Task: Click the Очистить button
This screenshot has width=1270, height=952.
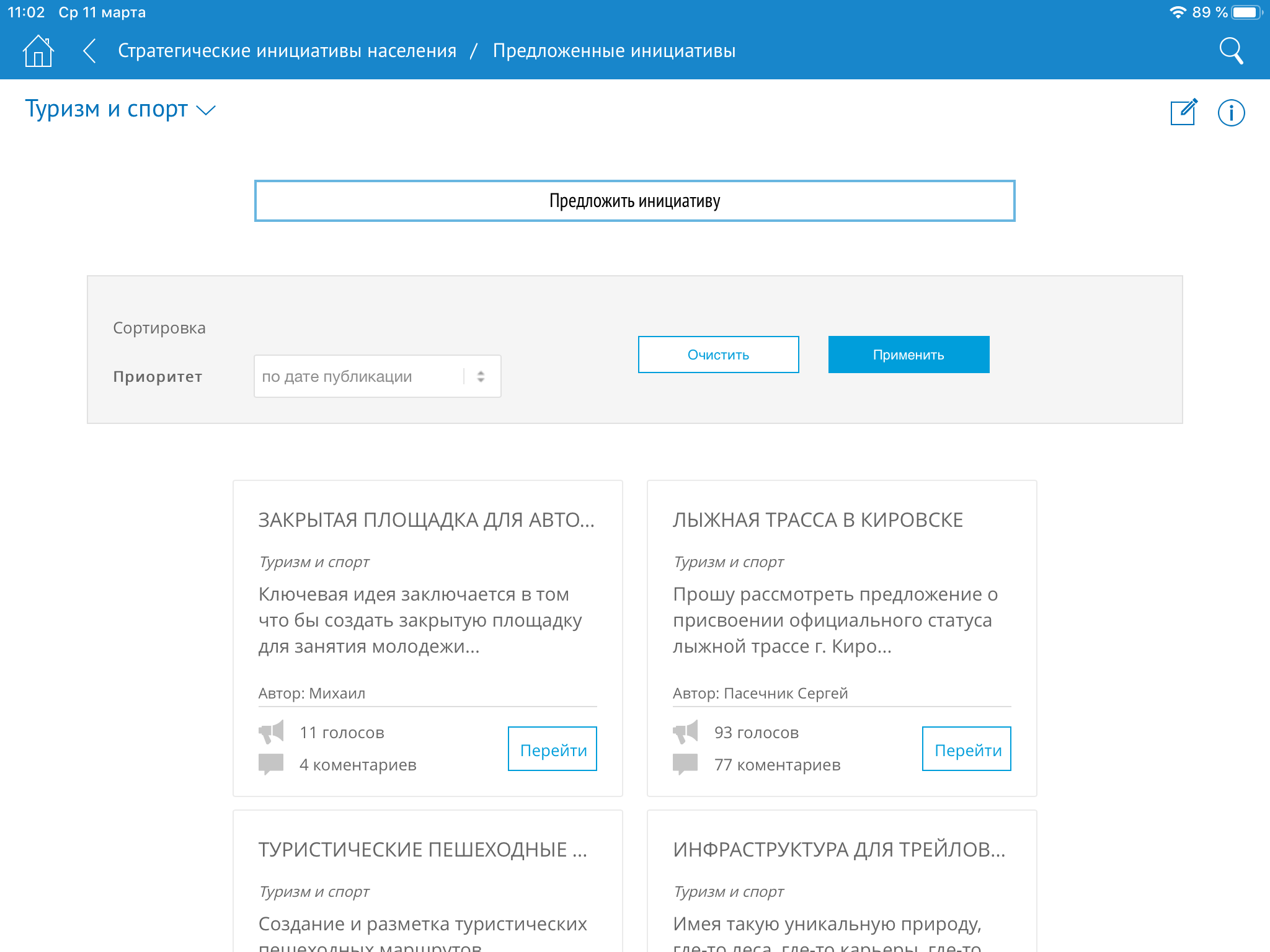Action: [x=718, y=355]
